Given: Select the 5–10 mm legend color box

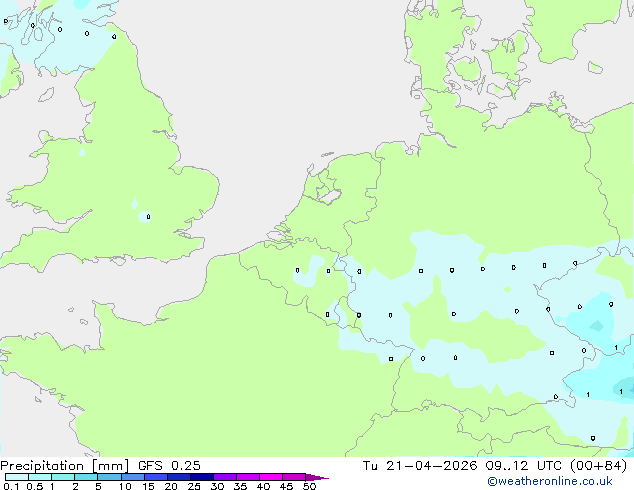Looking at the screenshot, I should click(x=109, y=477).
